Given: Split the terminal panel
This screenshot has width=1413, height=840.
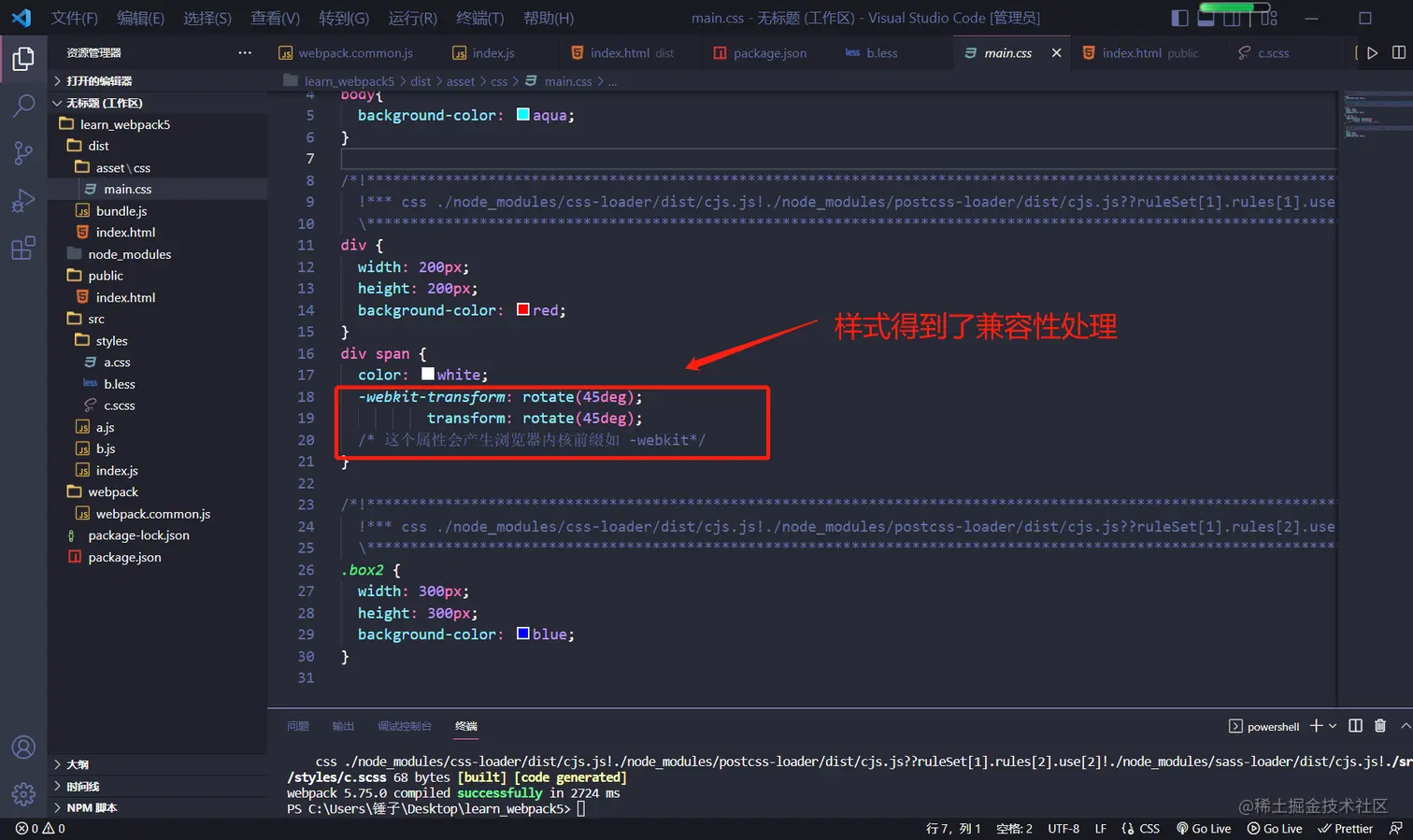Looking at the screenshot, I should 1356,726.
